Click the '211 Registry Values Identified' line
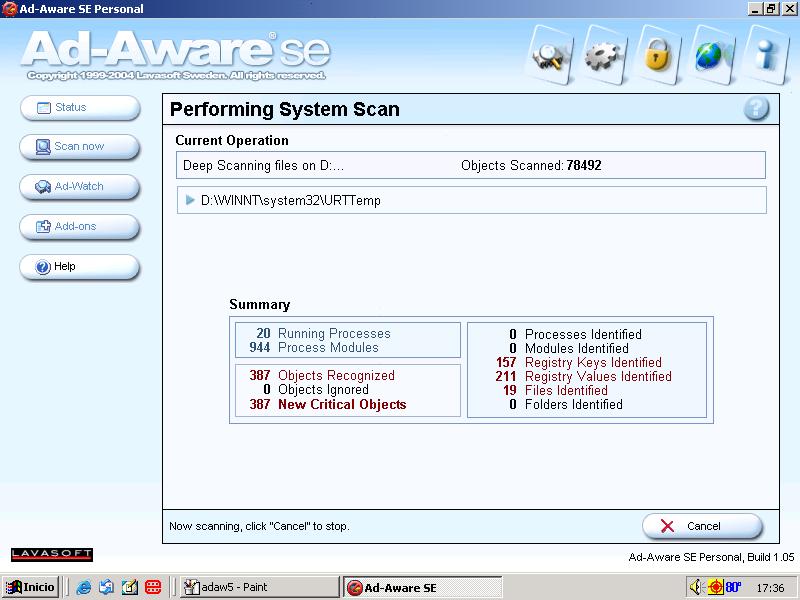The image size is (800, 600). [x=583, y=377]
